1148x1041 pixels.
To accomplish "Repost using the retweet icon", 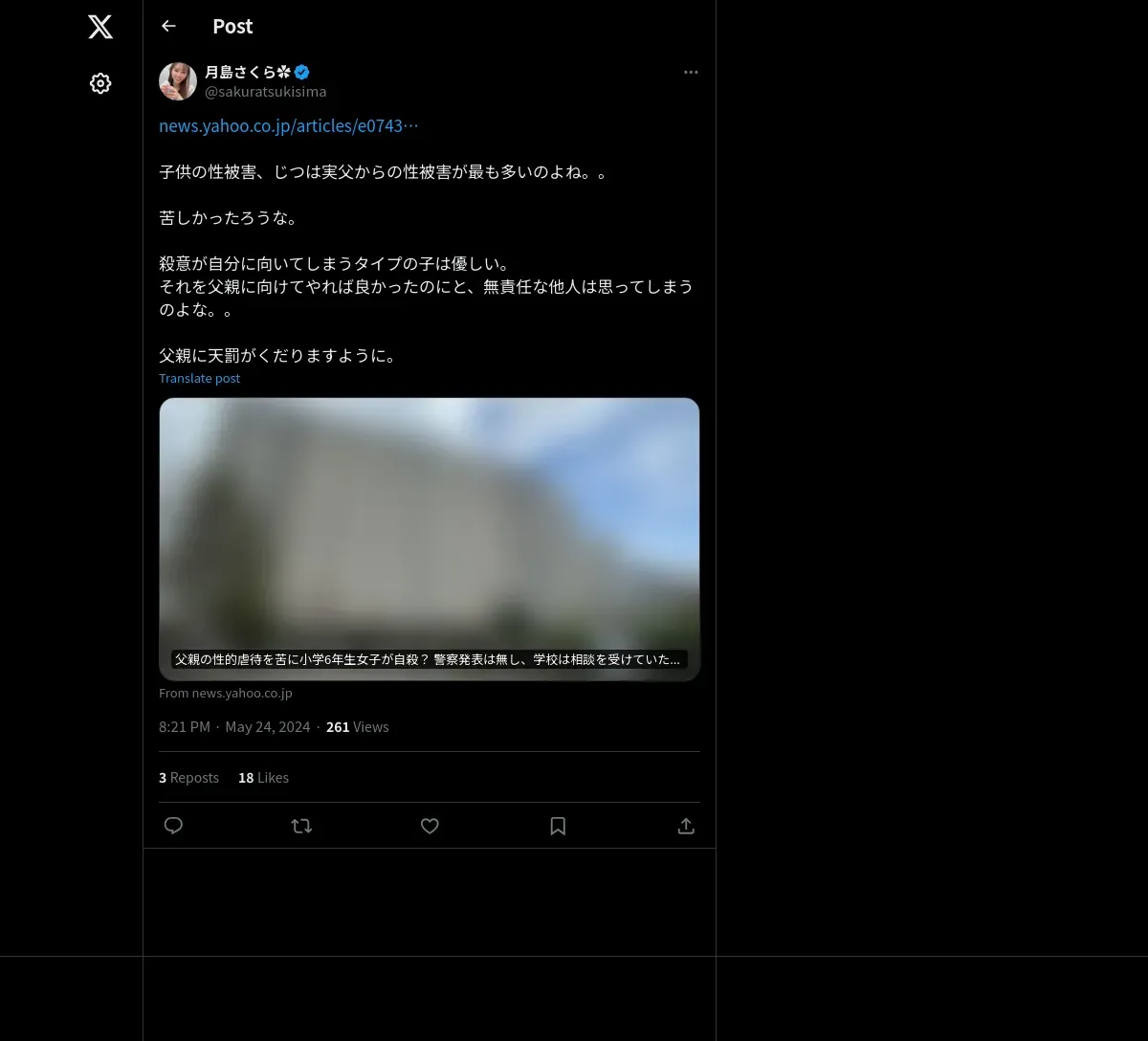I will point(301,826).
